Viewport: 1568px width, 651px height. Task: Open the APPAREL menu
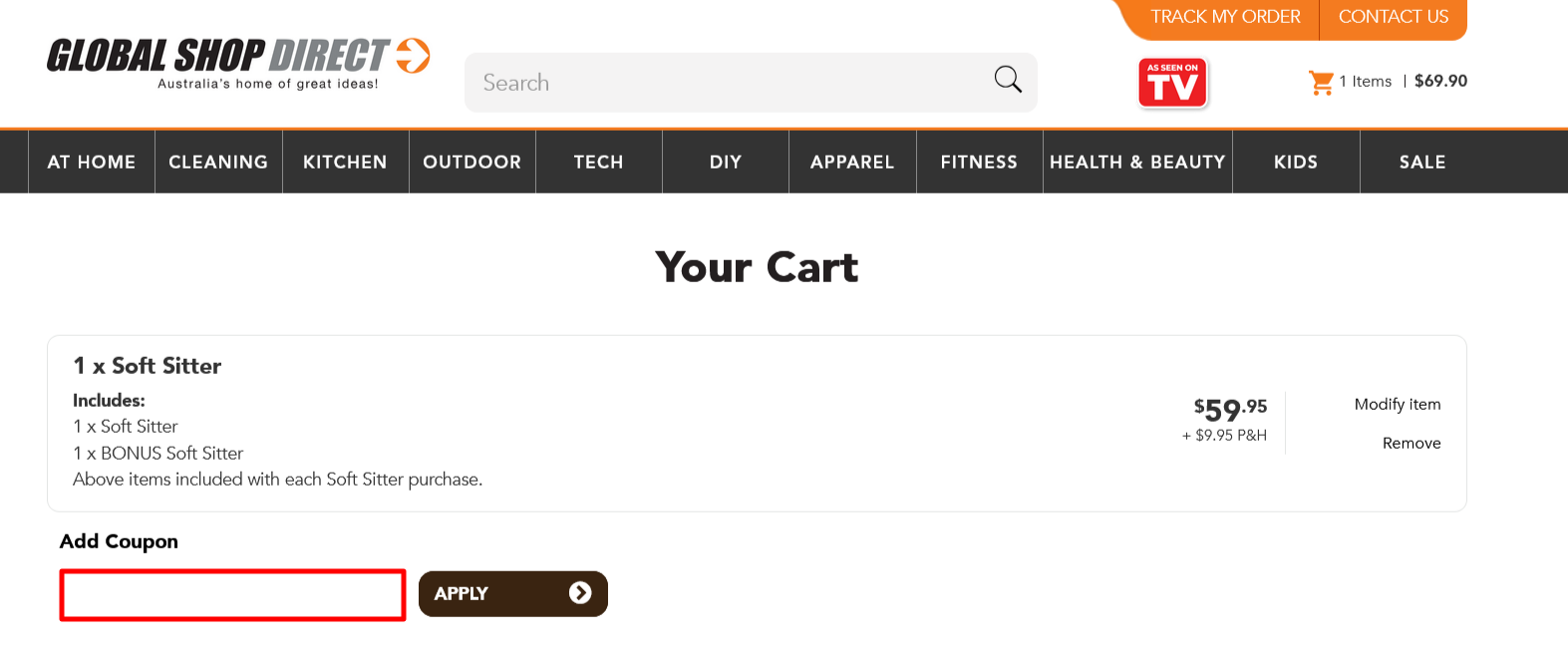pyautogui.click(x=852, y=162)
